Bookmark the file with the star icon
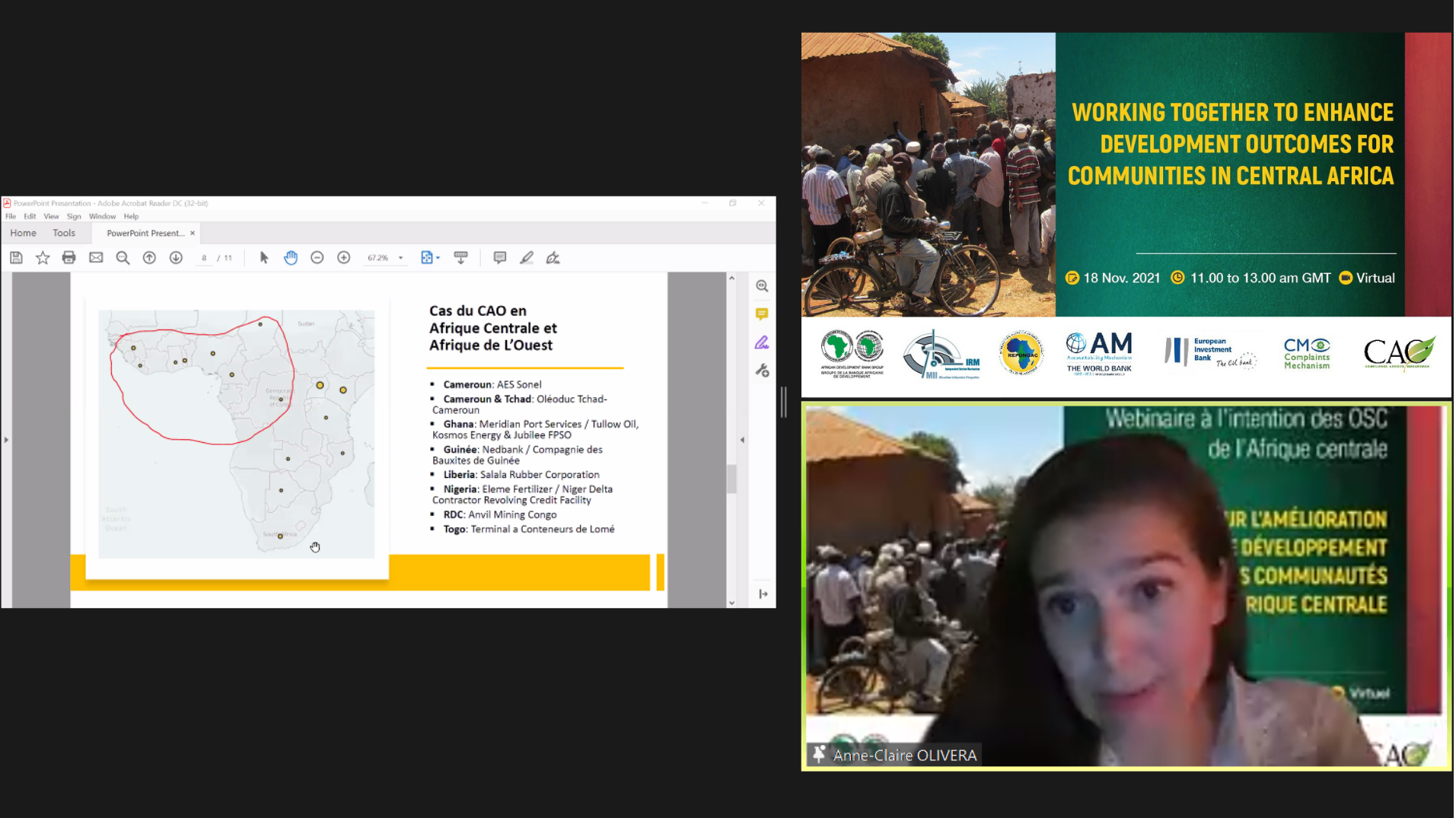 [x=43, y=258]
